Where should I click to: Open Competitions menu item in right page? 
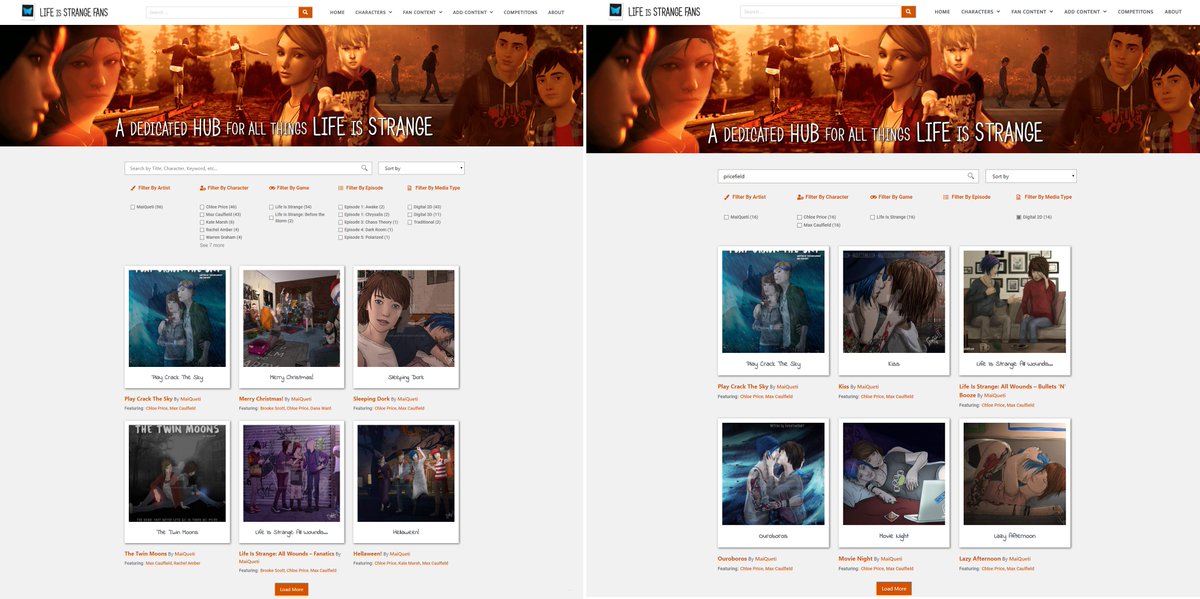(1136, 12)
